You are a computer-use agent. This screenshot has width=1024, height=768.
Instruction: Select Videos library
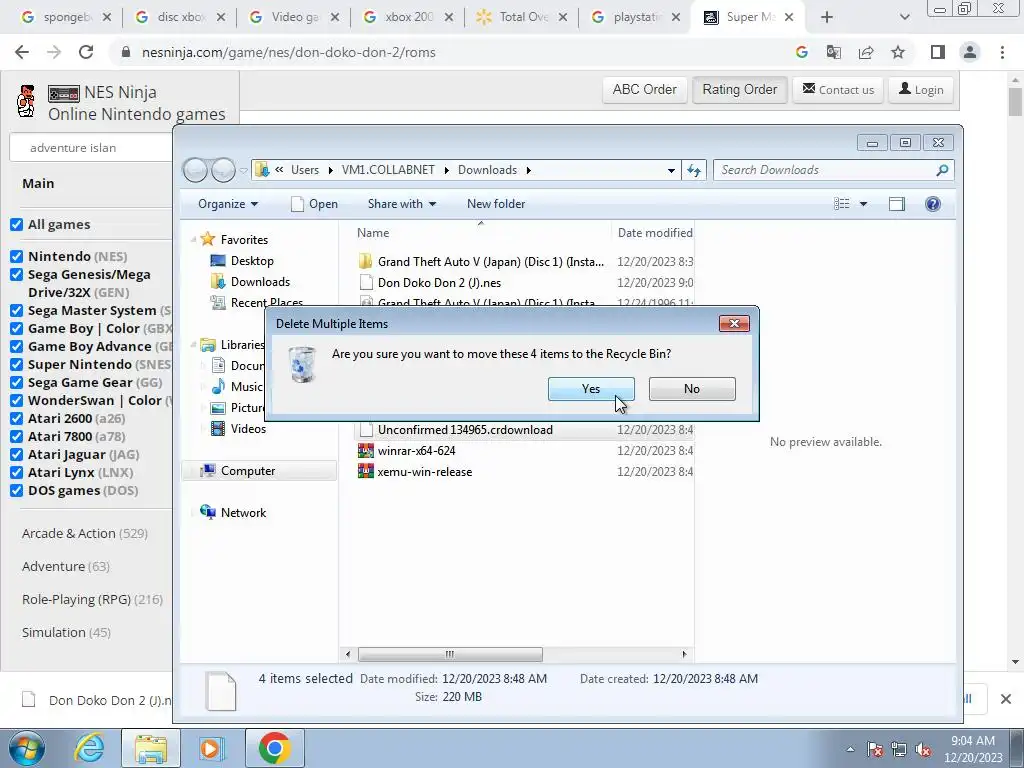pos(238,428)
